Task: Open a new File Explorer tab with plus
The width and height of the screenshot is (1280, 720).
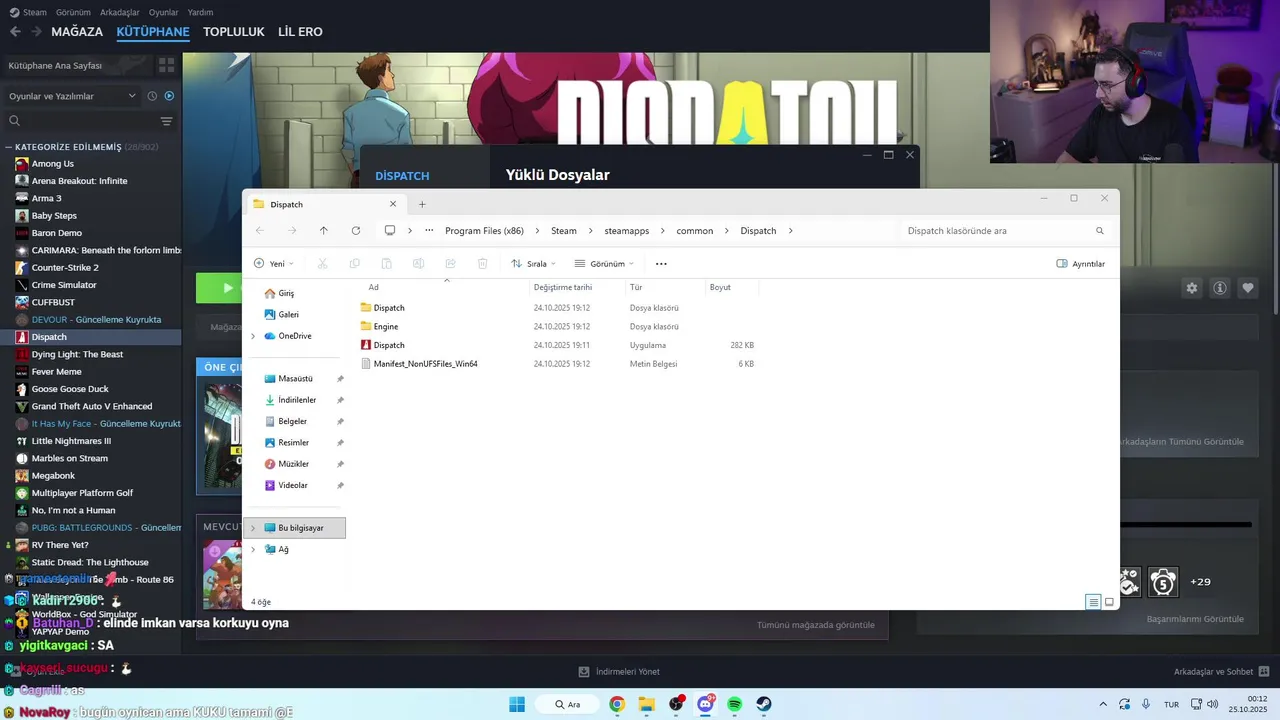Action: (422, 204)
